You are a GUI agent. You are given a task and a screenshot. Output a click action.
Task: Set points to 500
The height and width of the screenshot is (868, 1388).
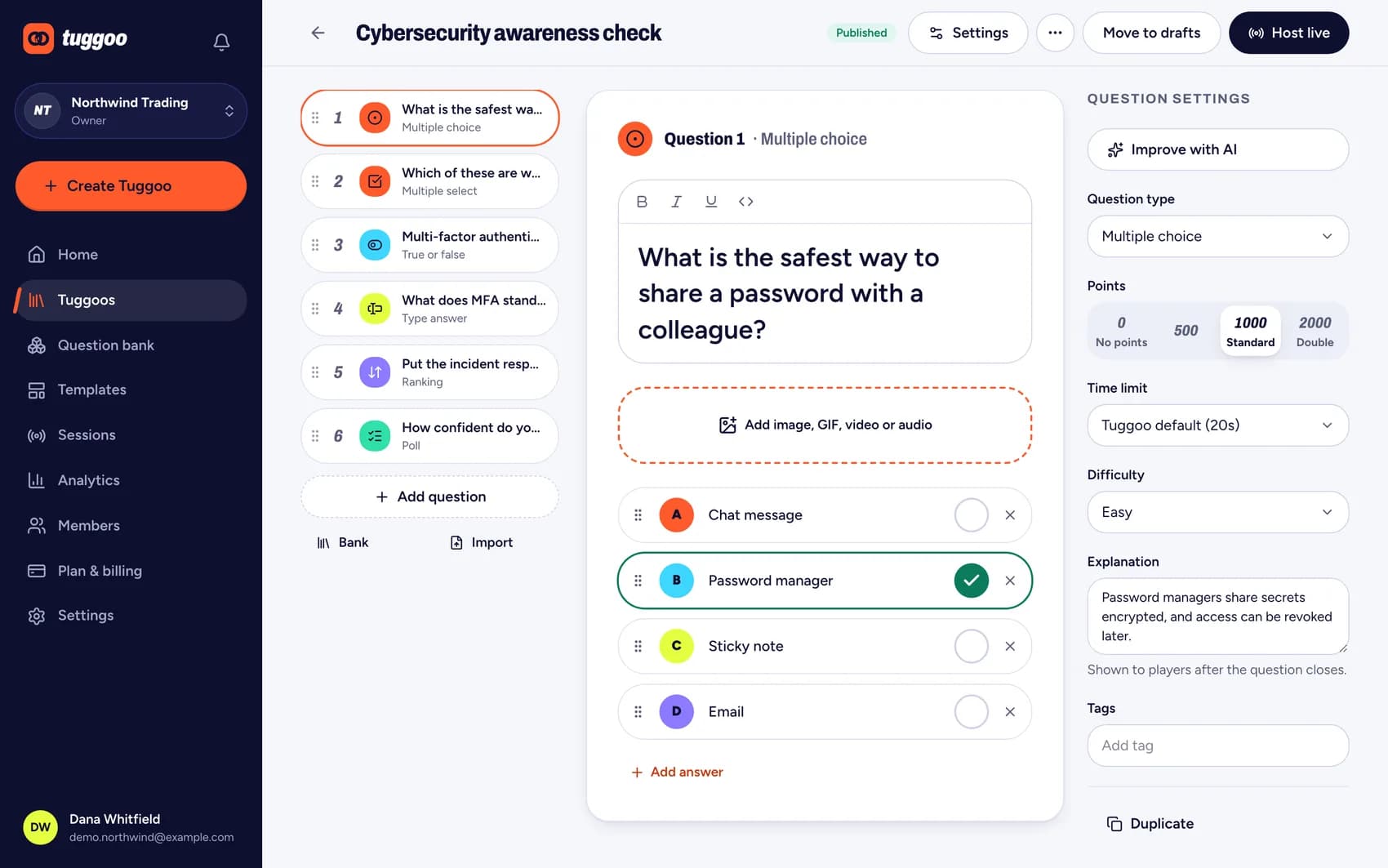click(1186, 331)
